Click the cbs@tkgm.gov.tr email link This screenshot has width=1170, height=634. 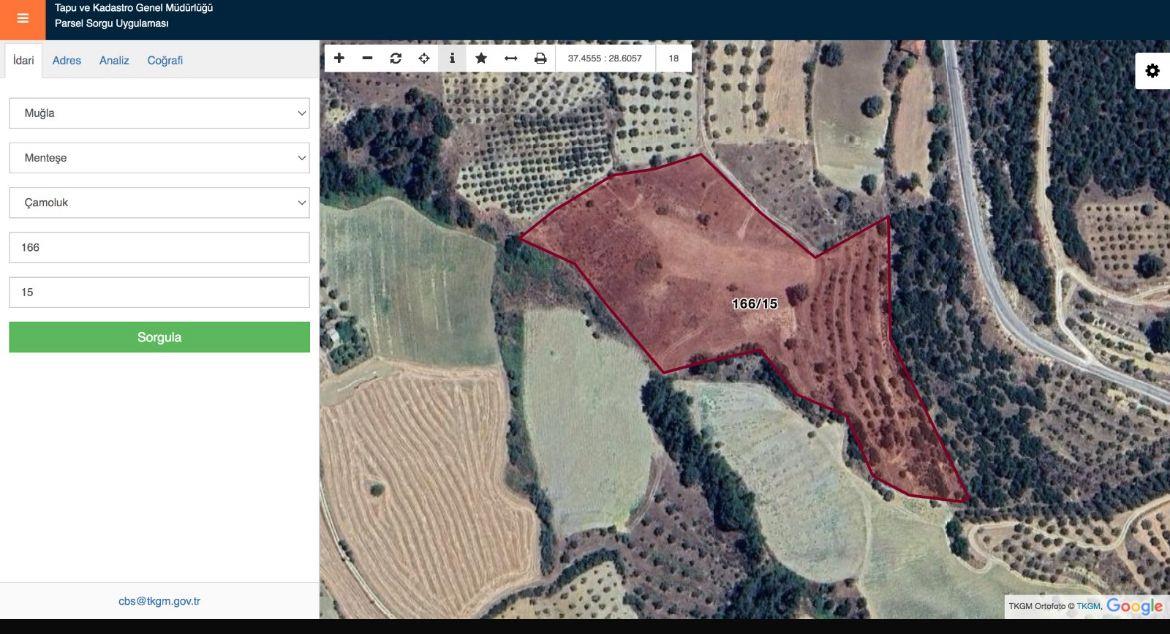tap(159, 601)
